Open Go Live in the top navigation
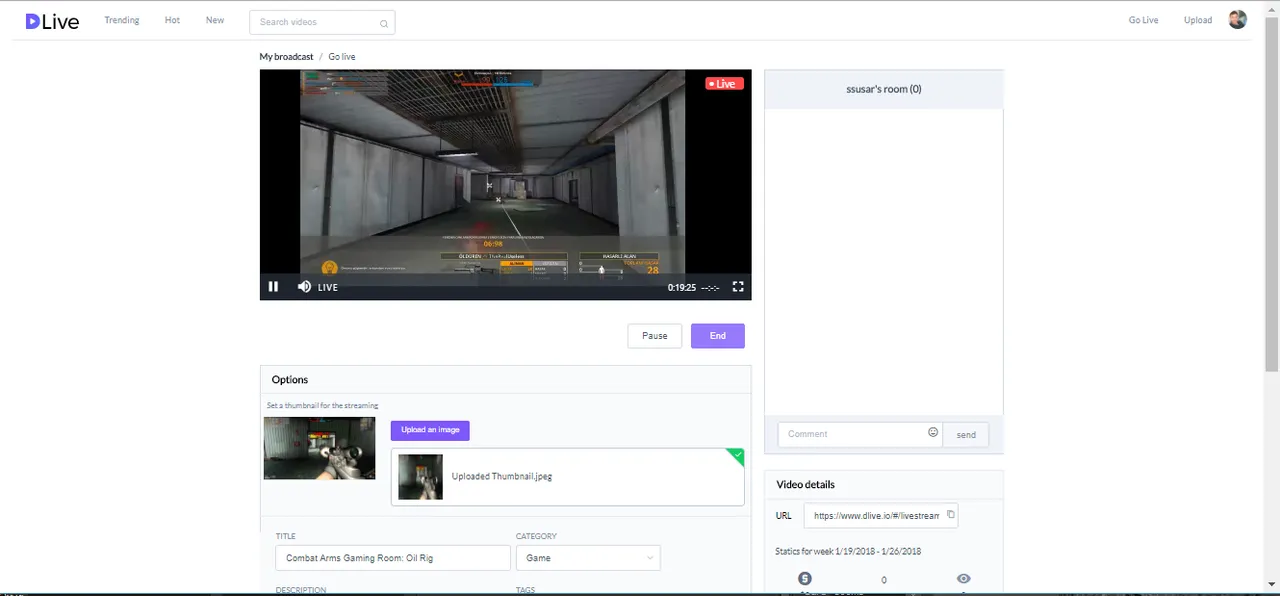 [x=1143, y=20]
